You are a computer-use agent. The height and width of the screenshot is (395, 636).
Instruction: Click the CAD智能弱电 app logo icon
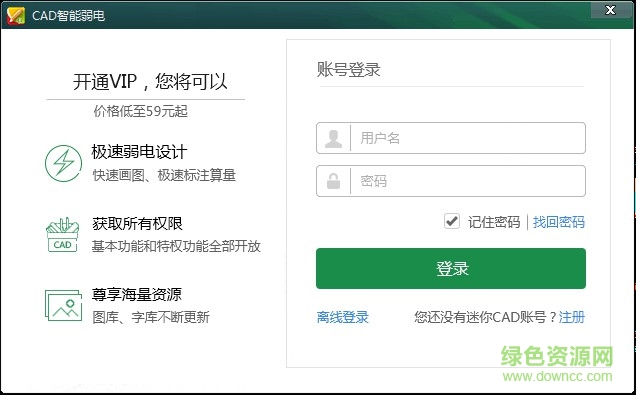[x=16, y=15]
